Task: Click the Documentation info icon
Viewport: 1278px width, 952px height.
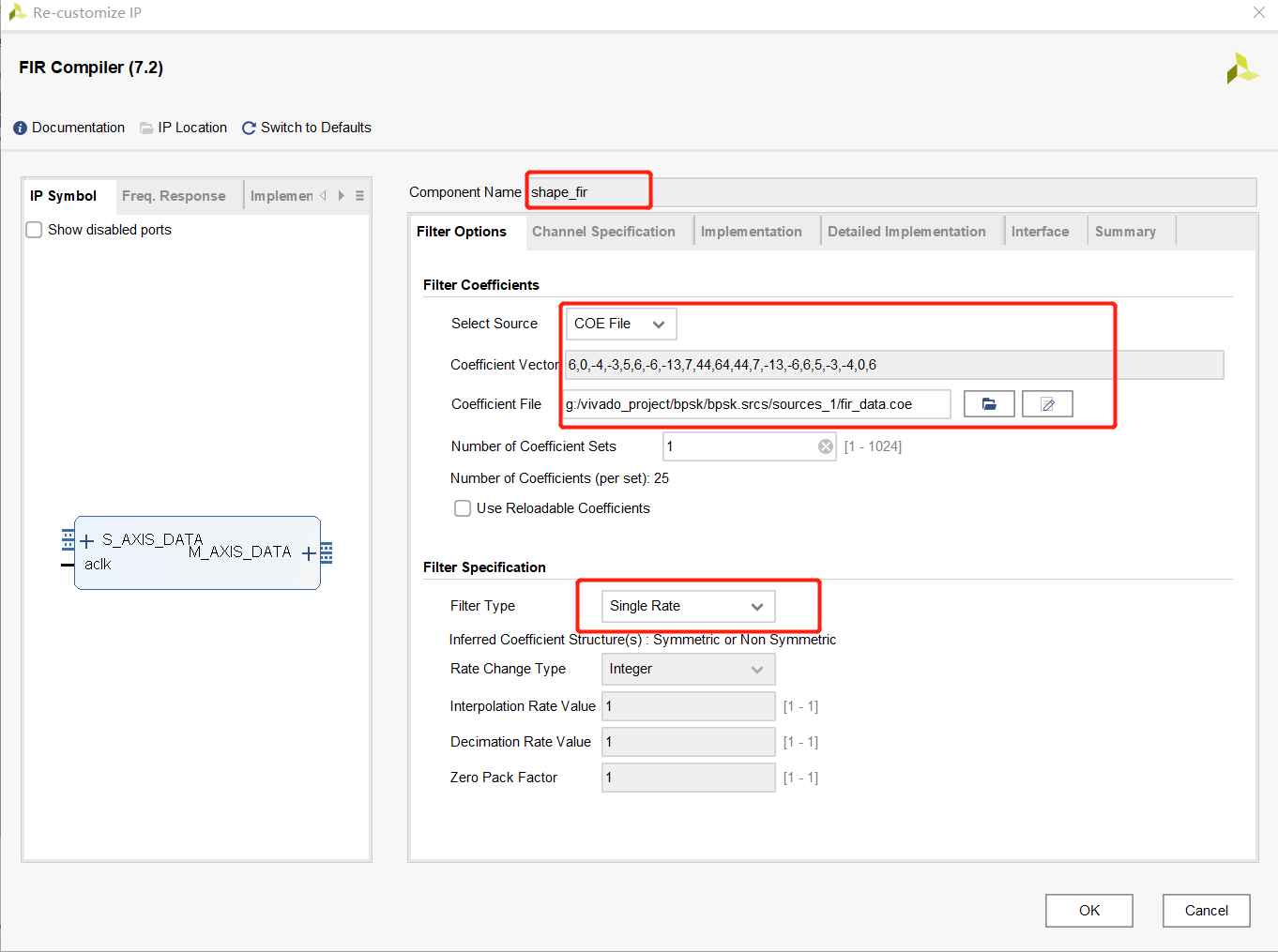Action: click(20, 128)
